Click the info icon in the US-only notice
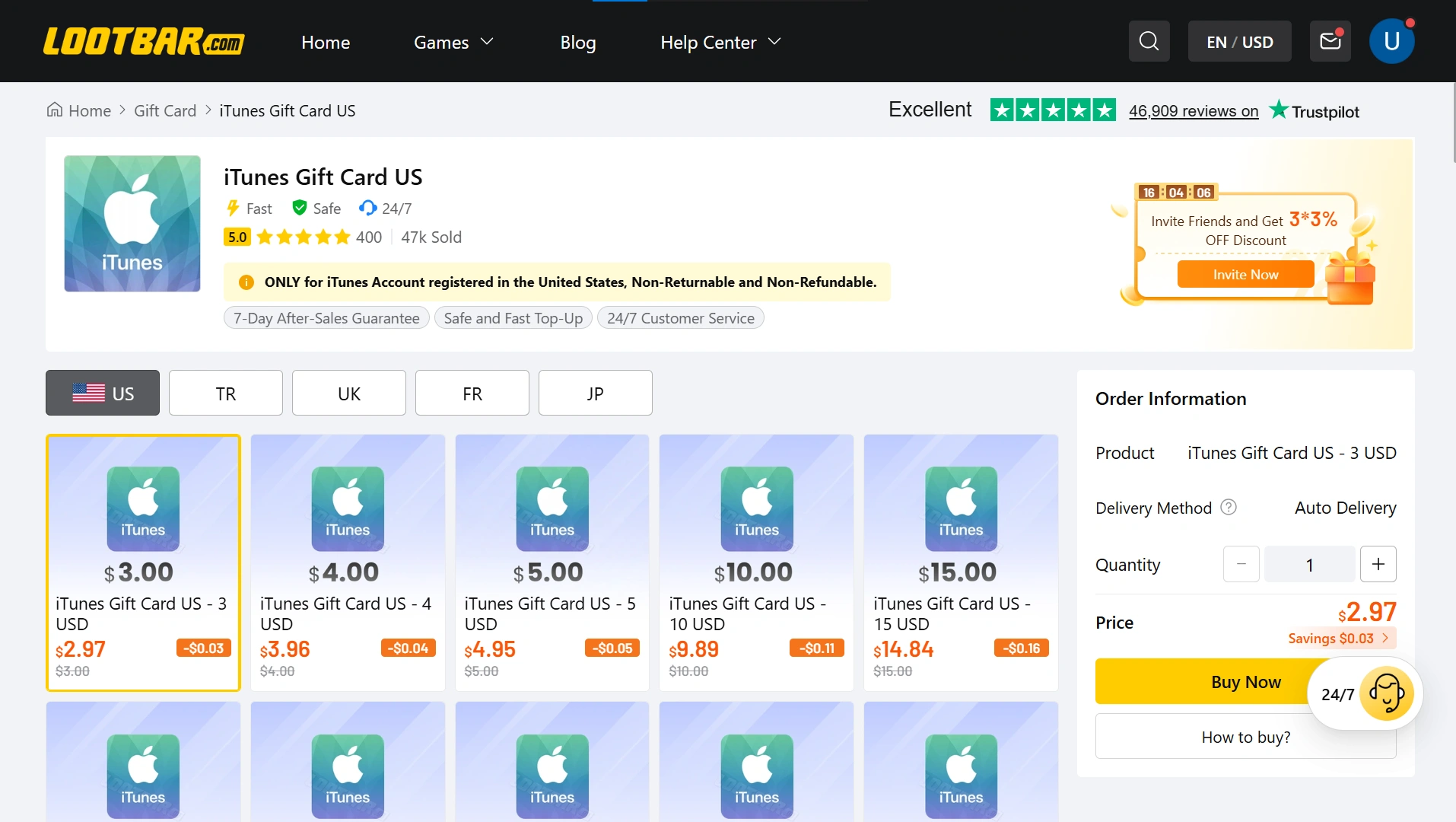Image resolution: width=1456 pixels, height=822 pixels. click(246, 282)
